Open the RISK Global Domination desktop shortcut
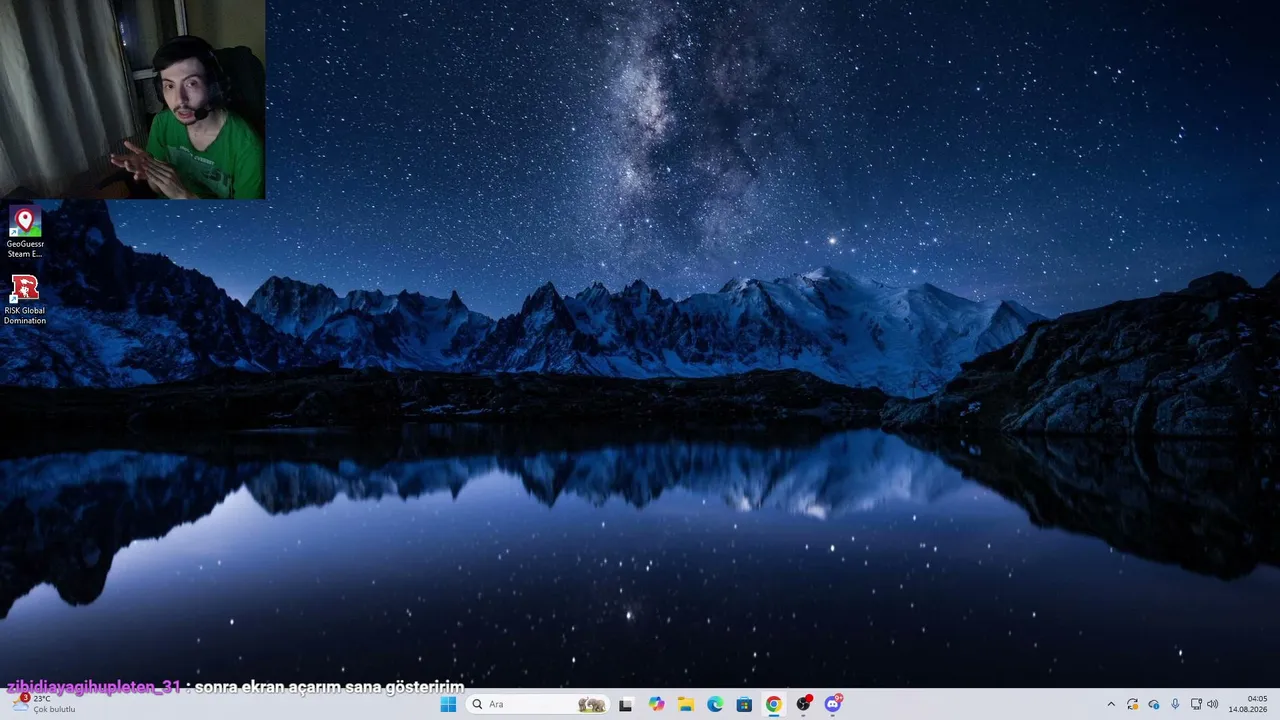Screen dimensions: 1280x720 tap(25, 300)
